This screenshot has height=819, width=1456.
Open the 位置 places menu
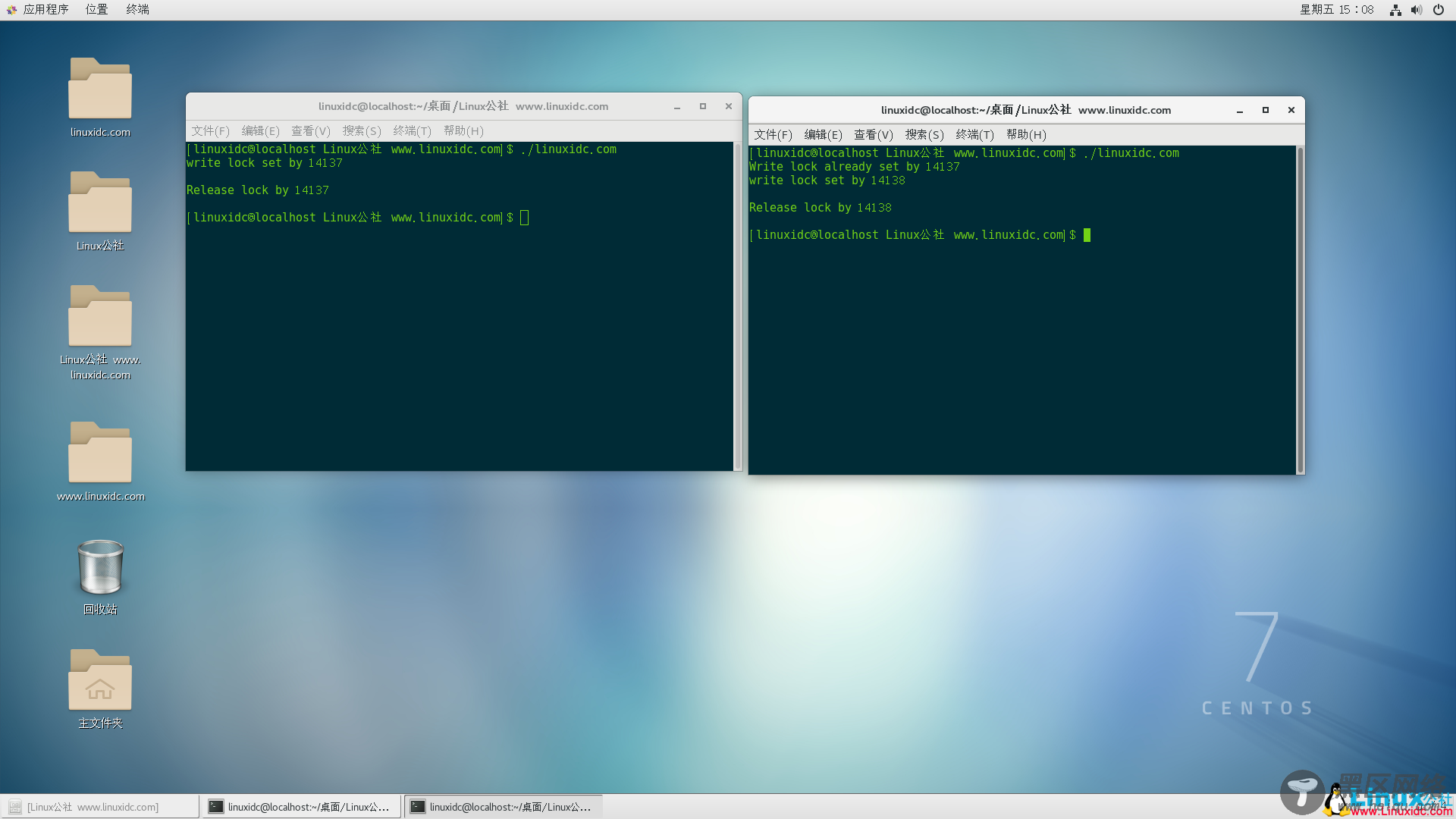(96, 10)
